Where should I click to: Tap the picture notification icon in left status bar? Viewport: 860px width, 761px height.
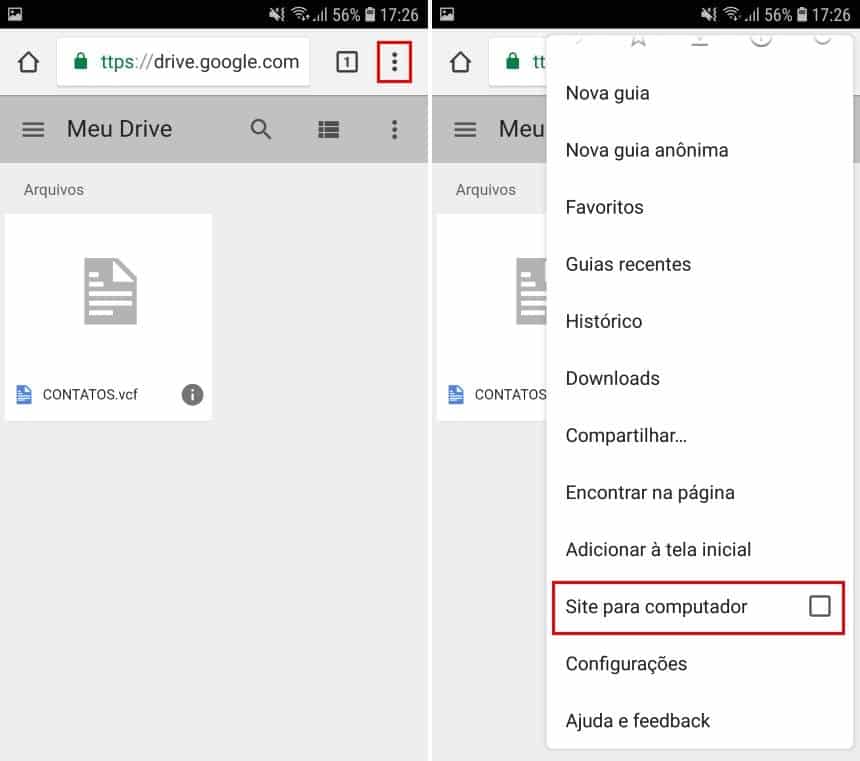(x=15, y=14)
